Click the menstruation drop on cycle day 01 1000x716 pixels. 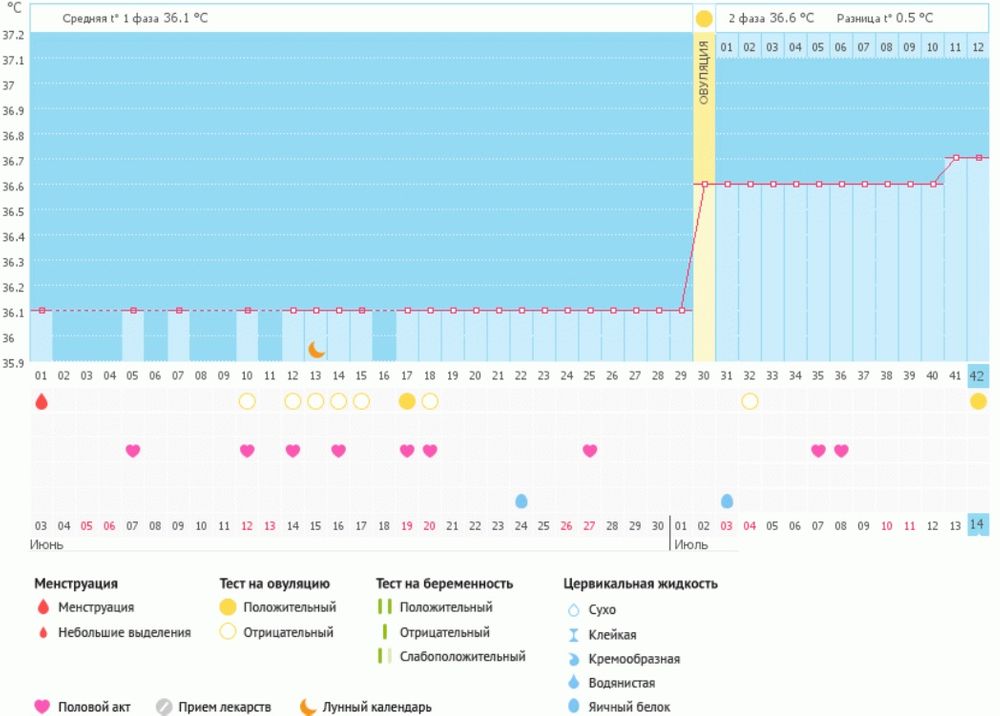tap(41, 401)
